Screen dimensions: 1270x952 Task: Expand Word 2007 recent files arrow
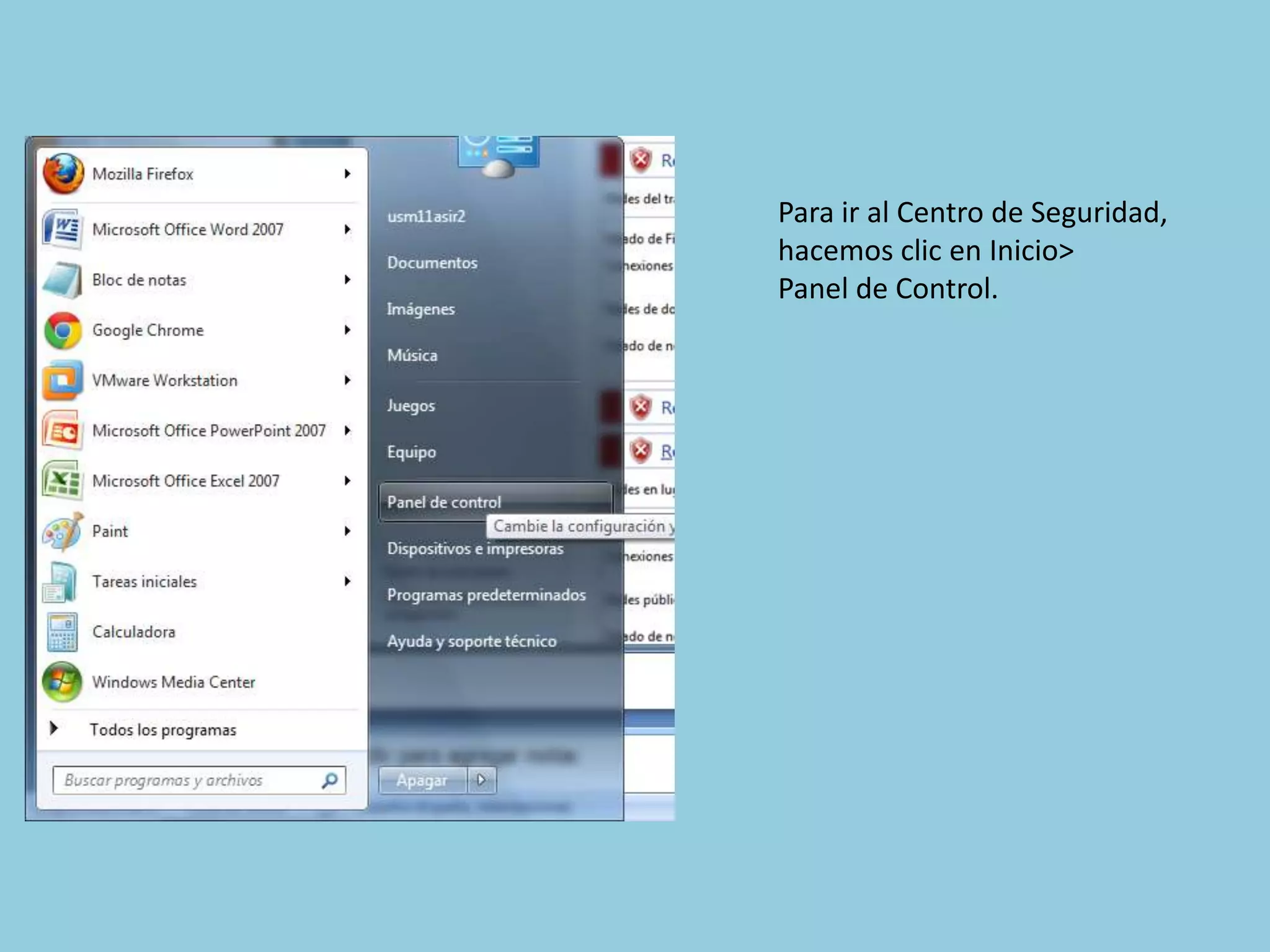tap(348, 229)
